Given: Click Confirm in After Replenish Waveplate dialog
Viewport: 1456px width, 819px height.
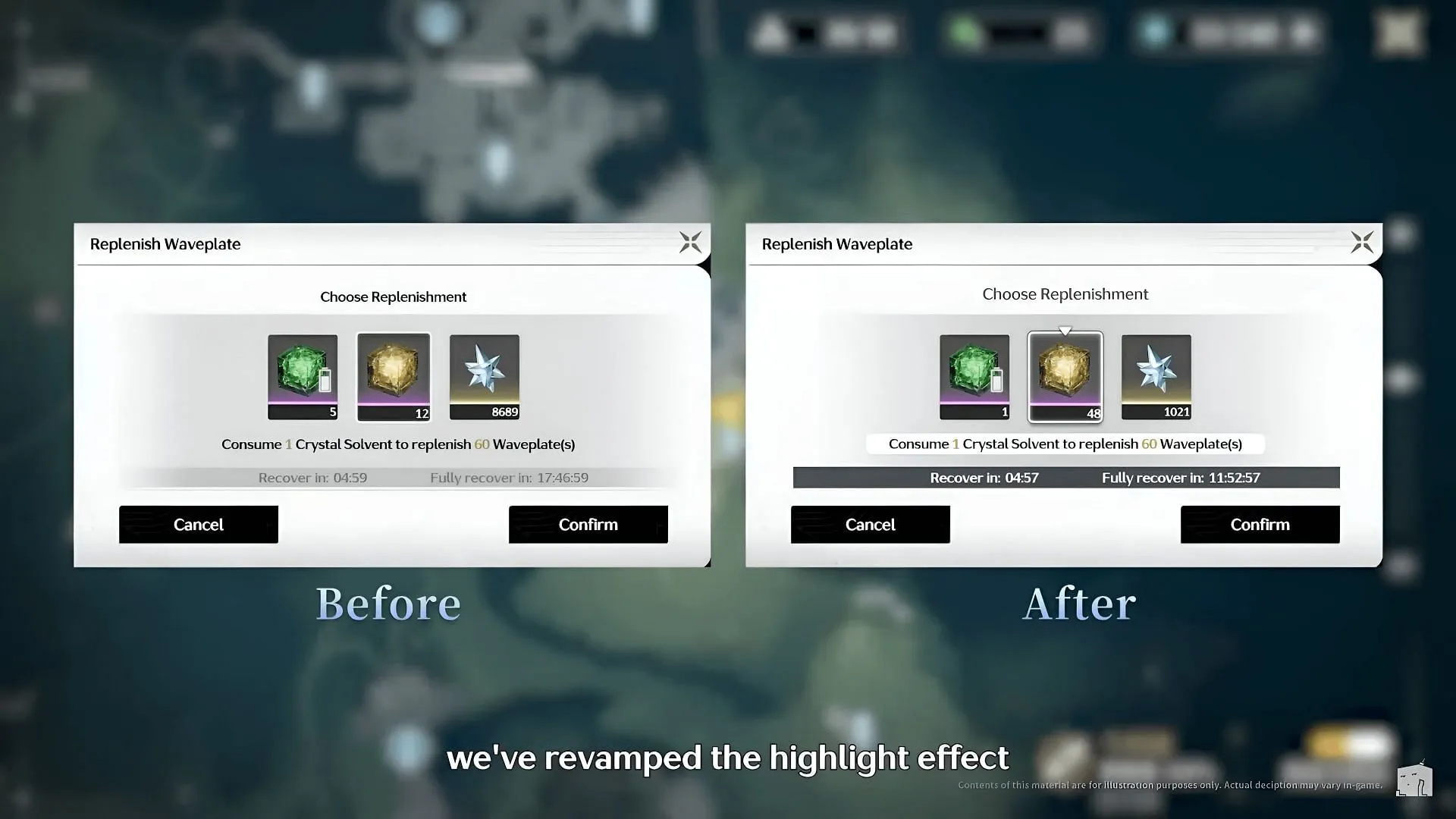Looking at the screenshot, I should 1260,524.
